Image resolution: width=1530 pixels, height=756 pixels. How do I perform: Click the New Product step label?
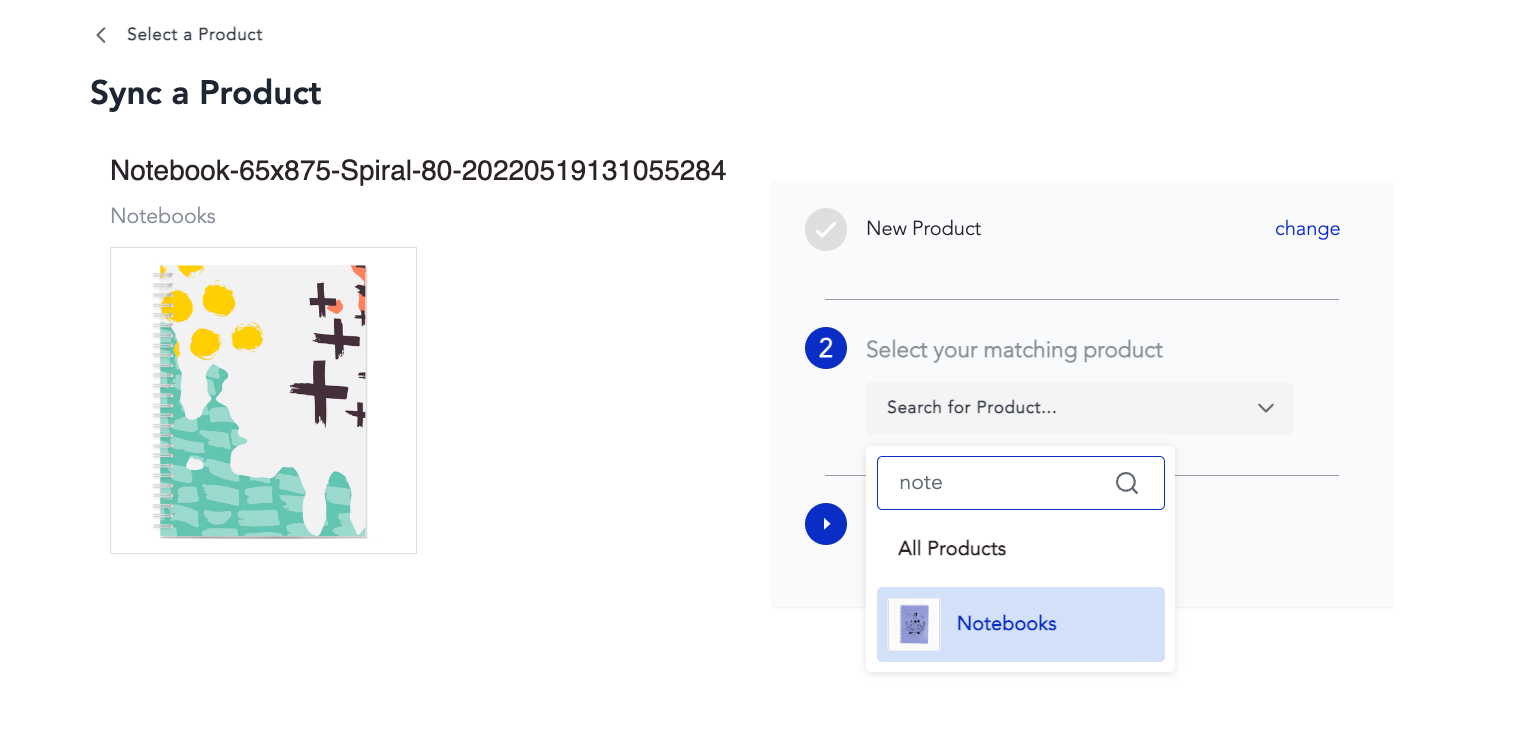(x=923, y=229)
